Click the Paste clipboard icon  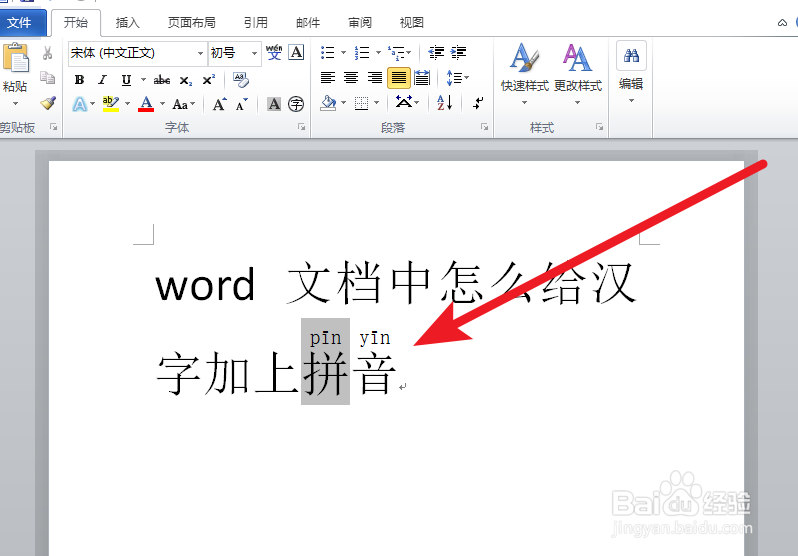[x=15, y=58]
